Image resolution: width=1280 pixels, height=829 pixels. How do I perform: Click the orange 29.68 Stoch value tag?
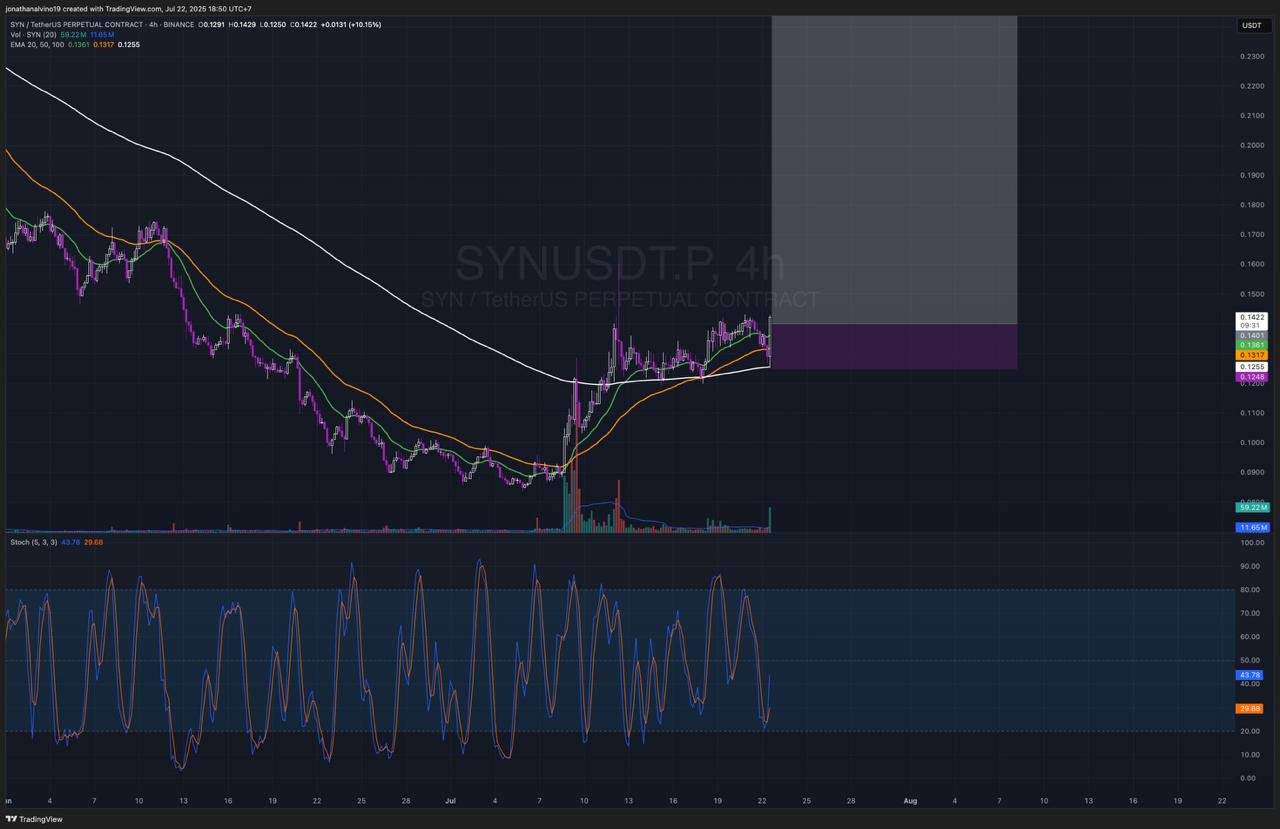(1250, 708)
